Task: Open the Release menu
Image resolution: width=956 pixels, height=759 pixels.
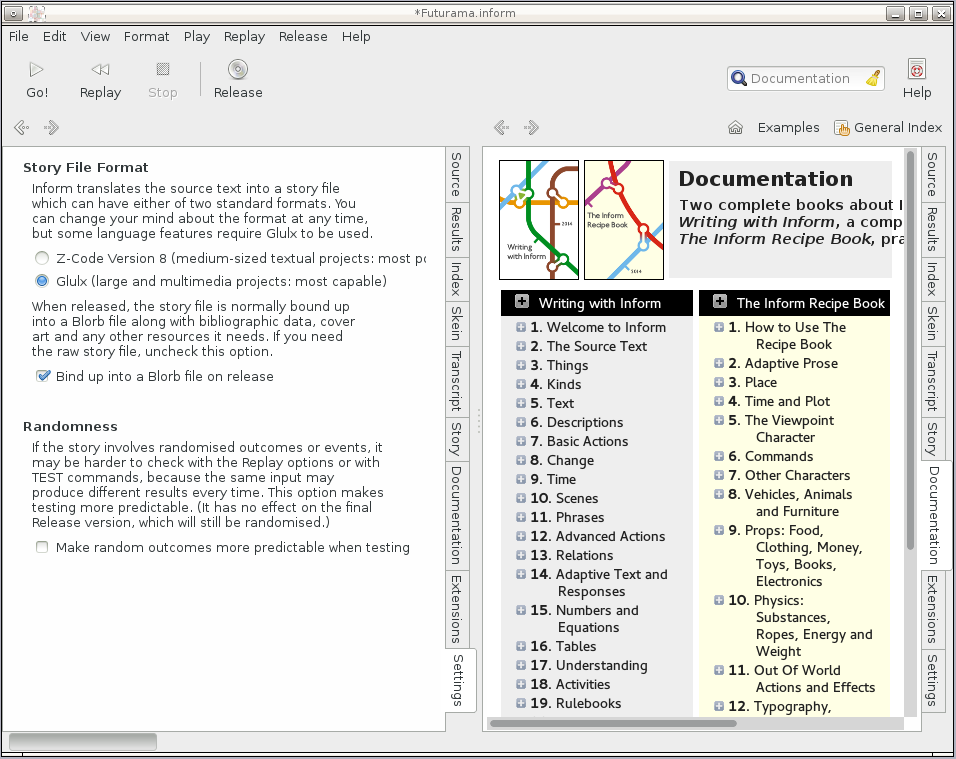Action: point(302,36)
